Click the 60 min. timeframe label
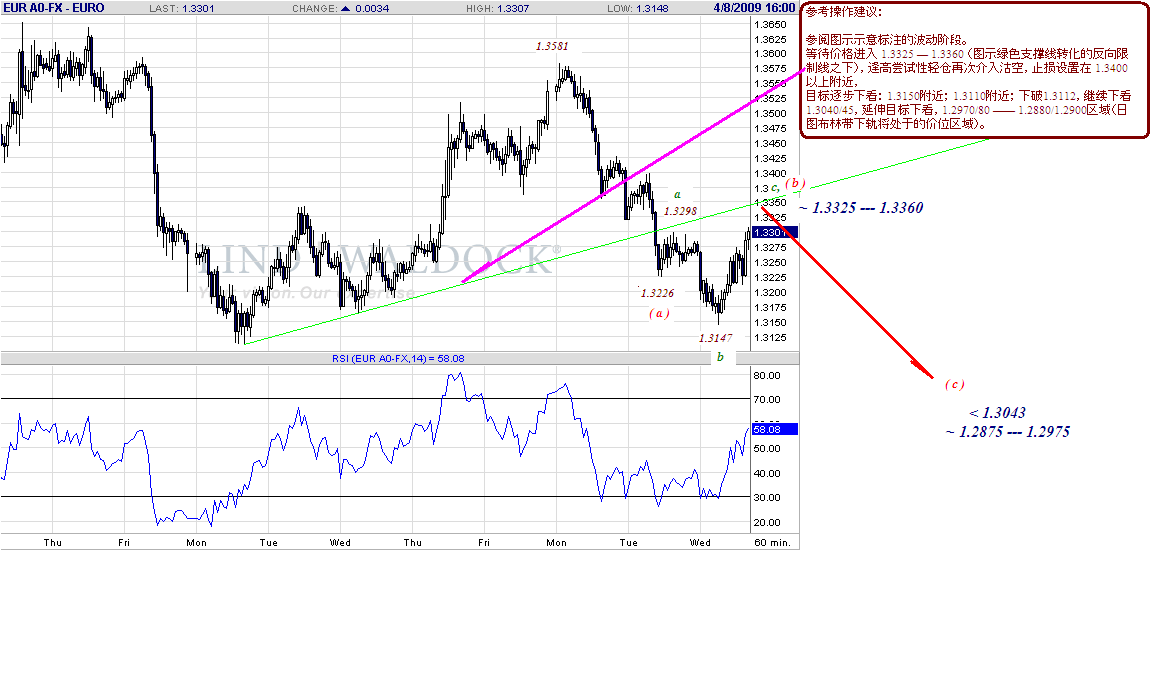Screen dimensions: 1151x682 772,543
